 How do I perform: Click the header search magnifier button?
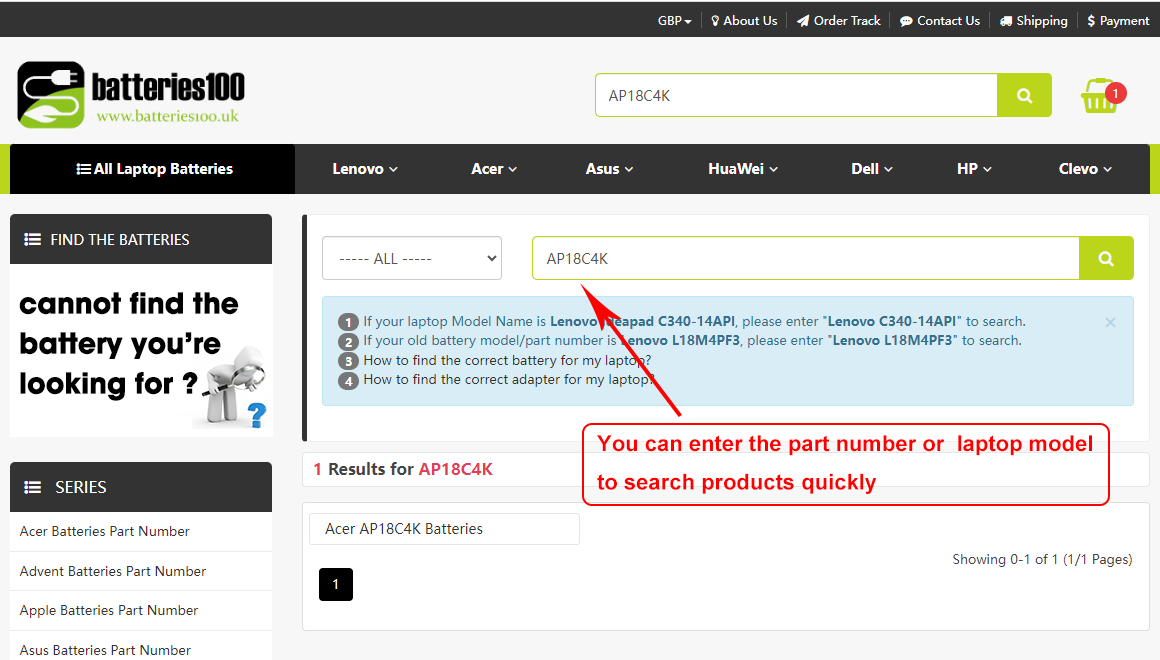click(x=1024, y=95)
